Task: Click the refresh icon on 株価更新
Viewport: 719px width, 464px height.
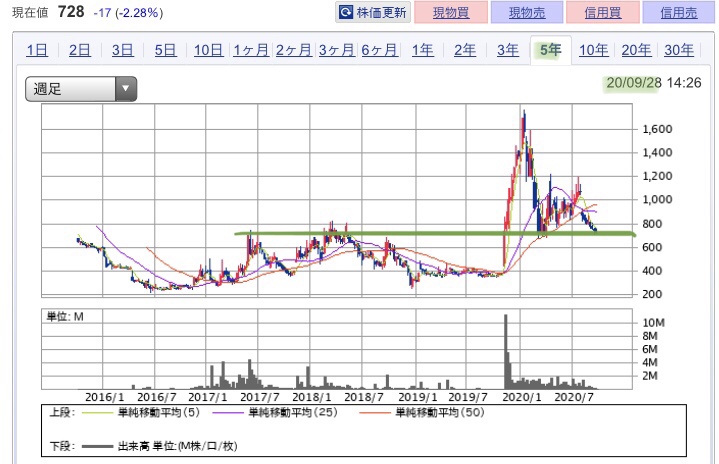Action: pos(346,12)
